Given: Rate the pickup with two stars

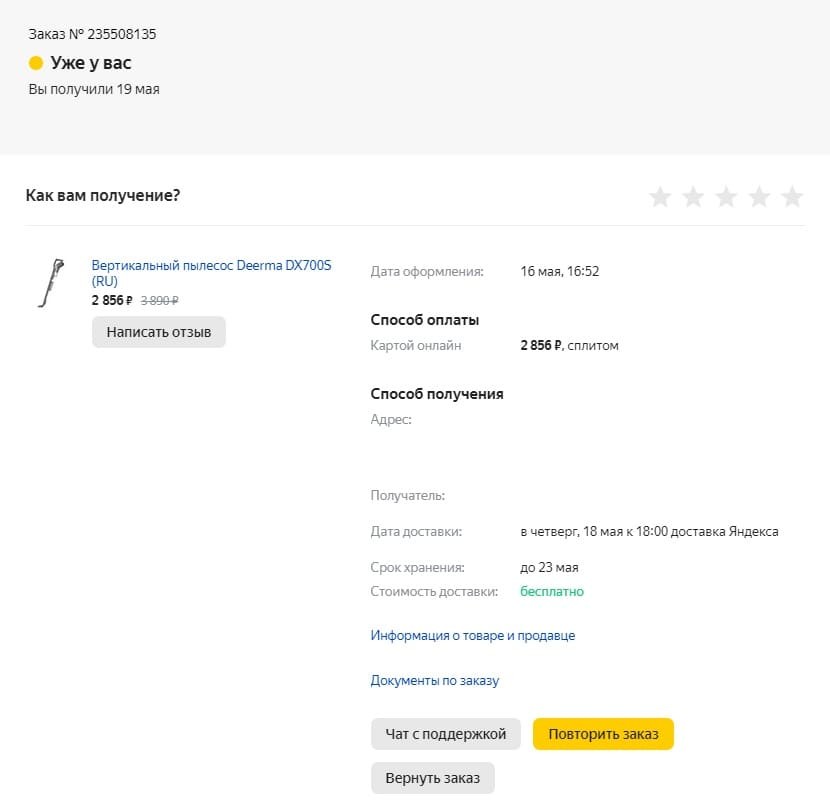Looking at the screenshot, I should (693, 196).
